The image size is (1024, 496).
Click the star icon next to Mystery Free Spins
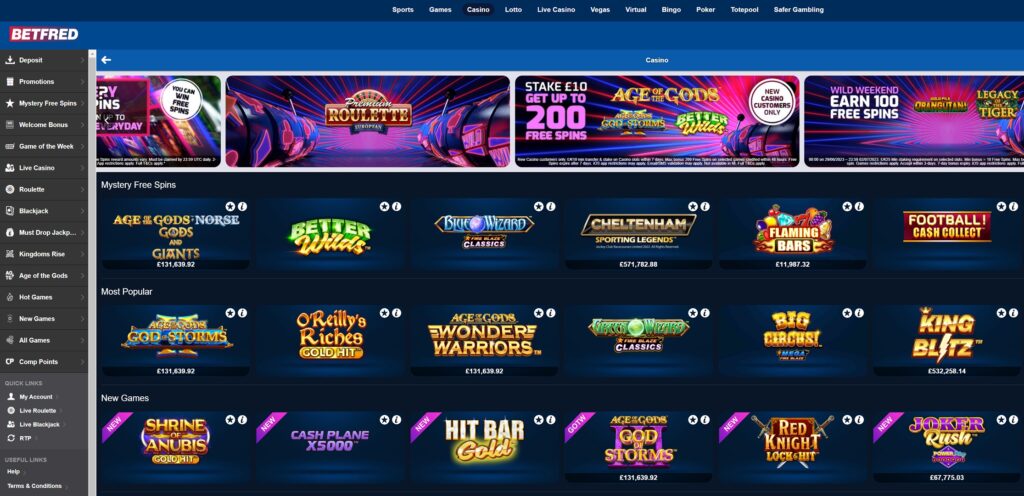(x=10, y=103)
